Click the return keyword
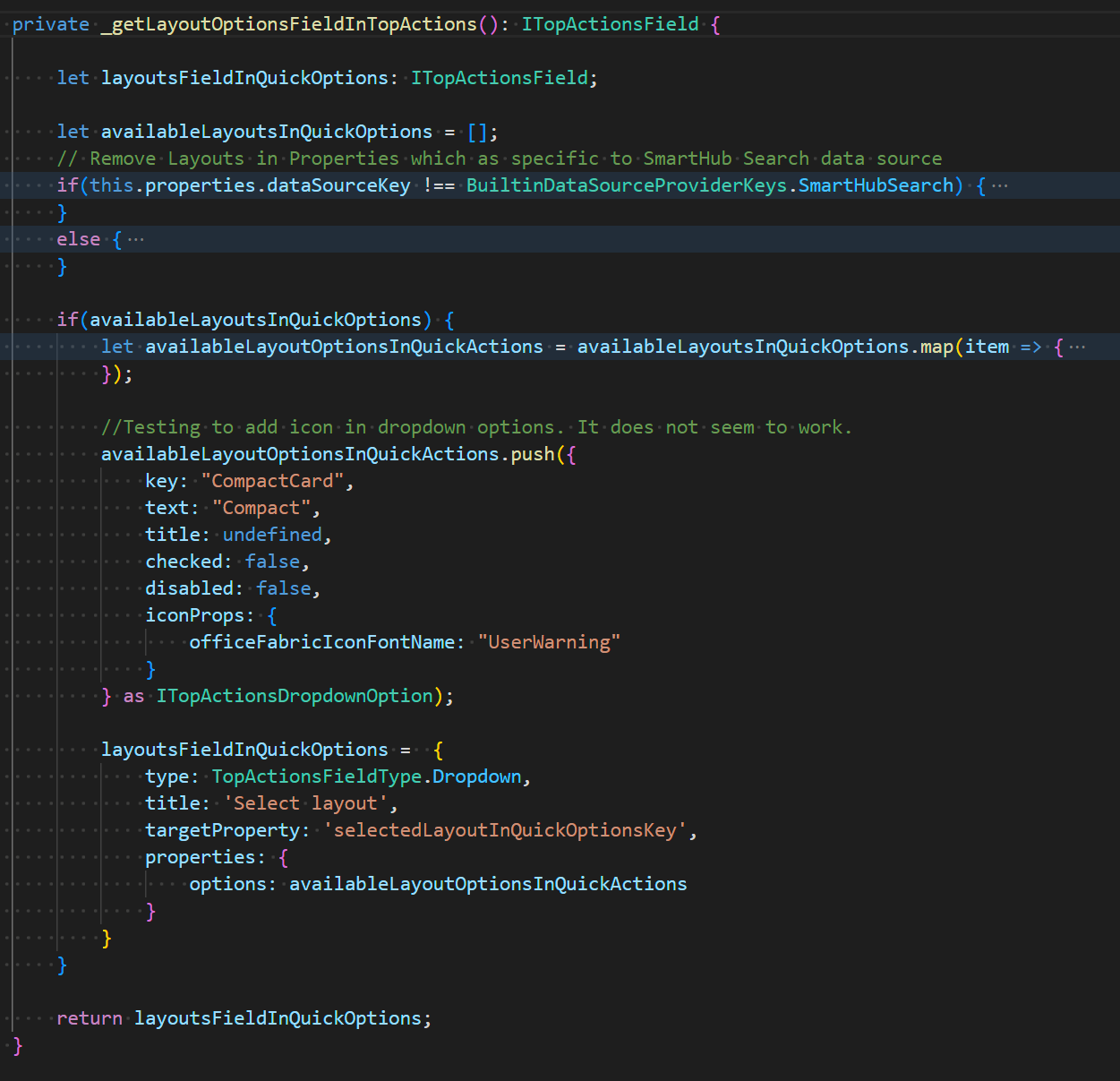Viewport: 1120px width, 1081px height. tap(90, 1018)
